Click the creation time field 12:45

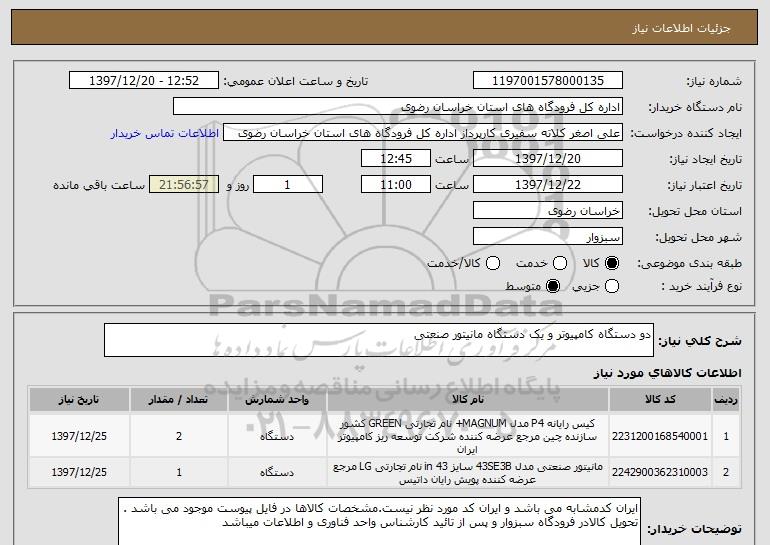point(396,159)
